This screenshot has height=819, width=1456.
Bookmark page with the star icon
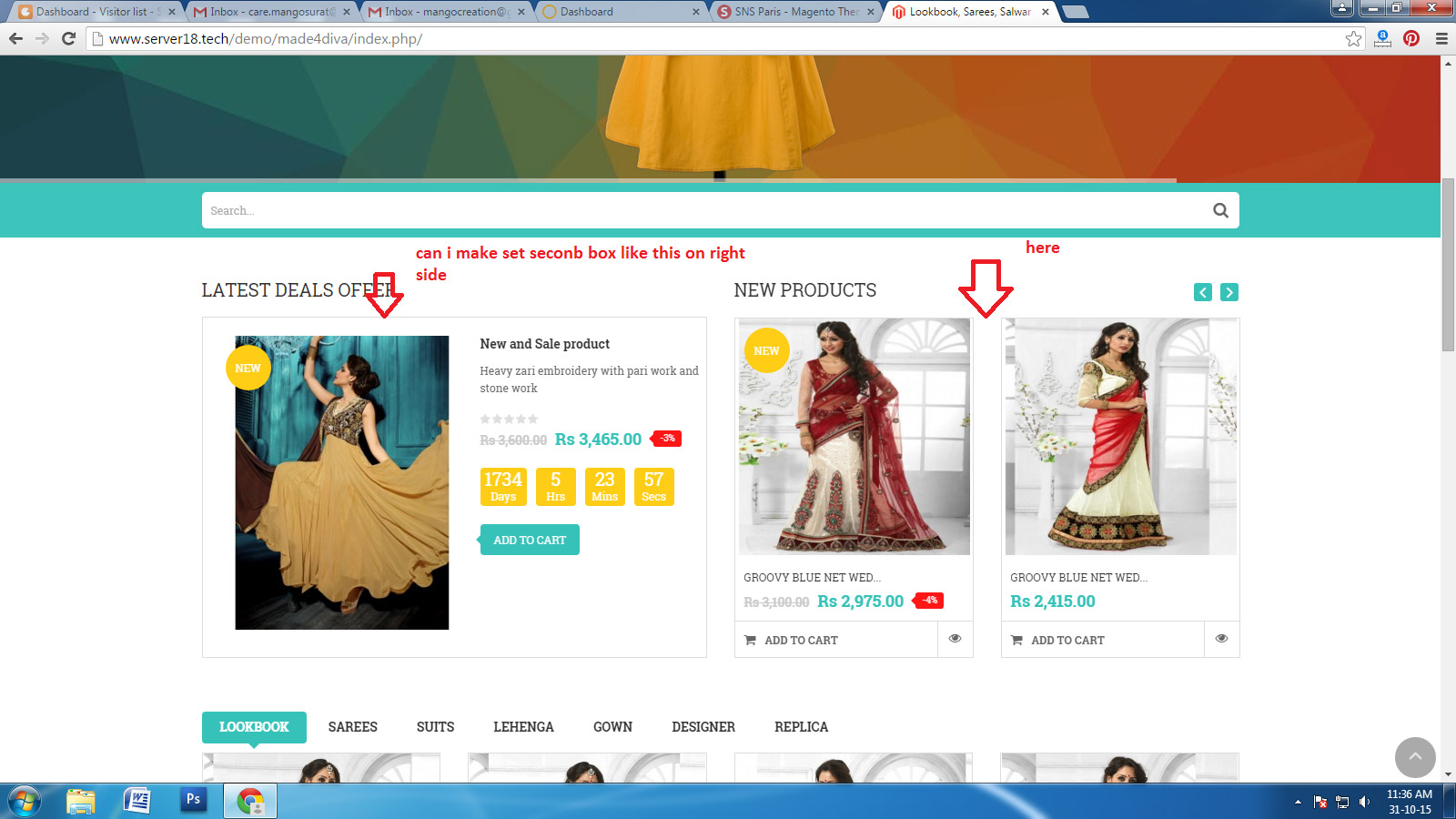pyautogui.click(x=1353, y=38)
